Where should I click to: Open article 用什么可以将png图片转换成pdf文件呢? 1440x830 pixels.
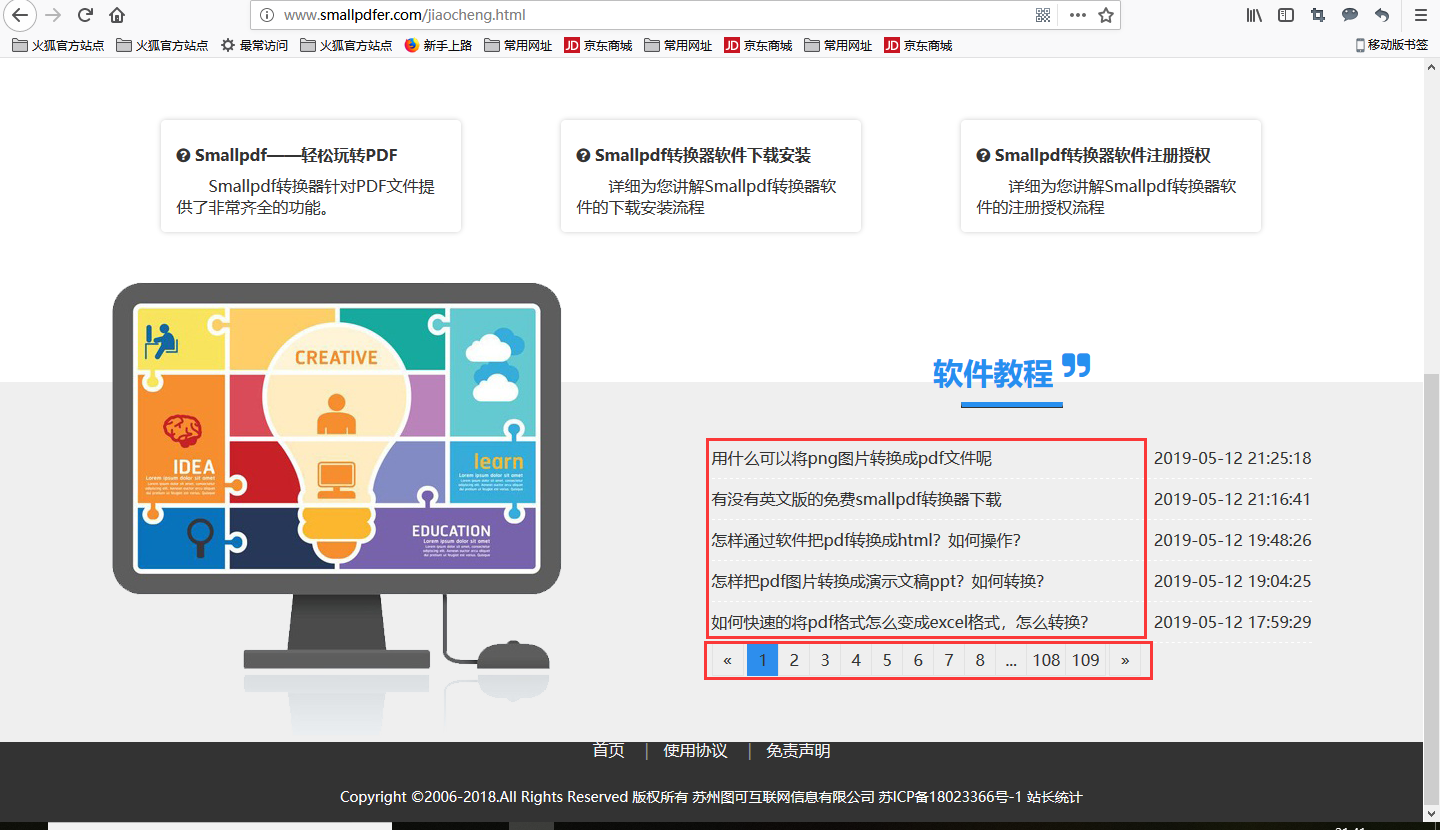tap(851, 459)
